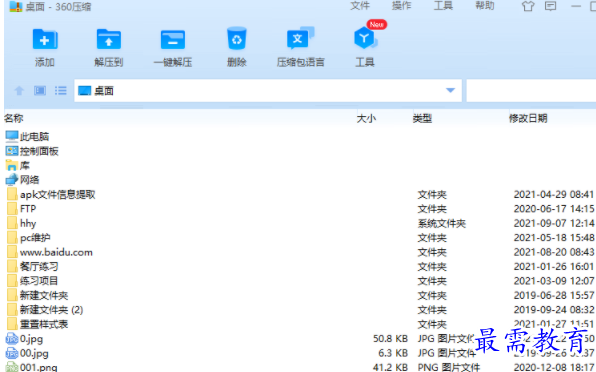
Task: Sort by the 名称 column header
Action: point(14,118)
